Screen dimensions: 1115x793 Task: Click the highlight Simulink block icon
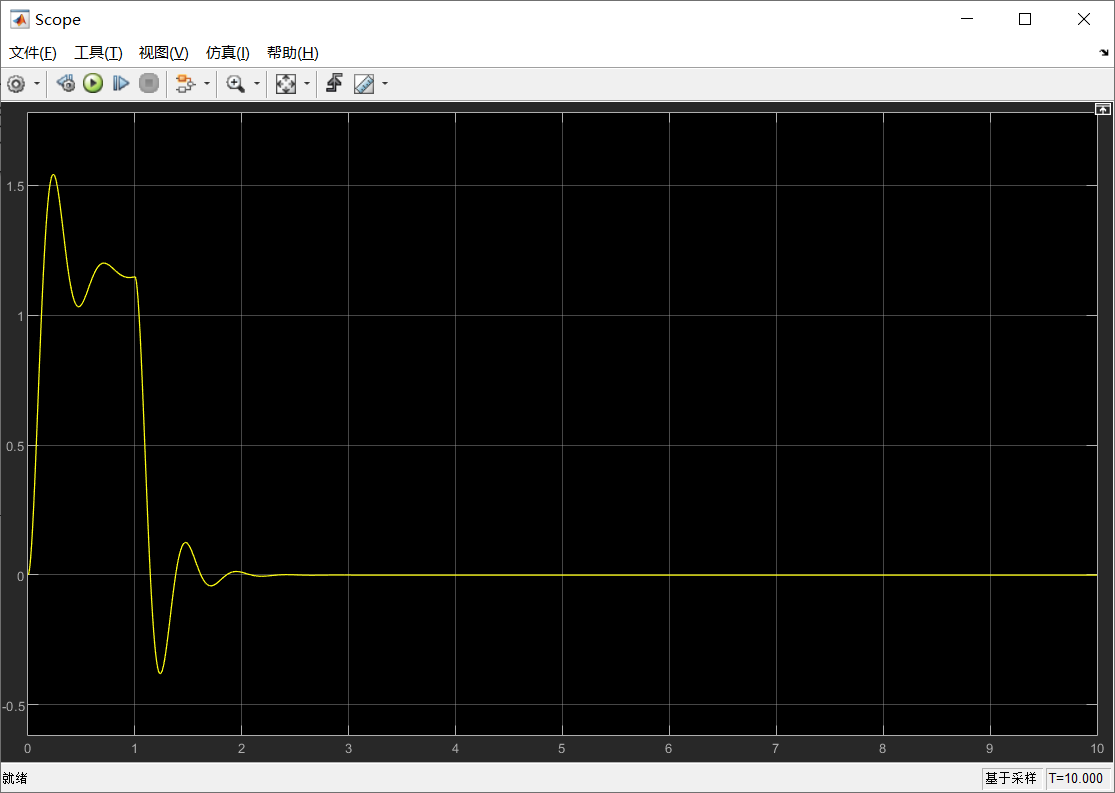(183, 84)
